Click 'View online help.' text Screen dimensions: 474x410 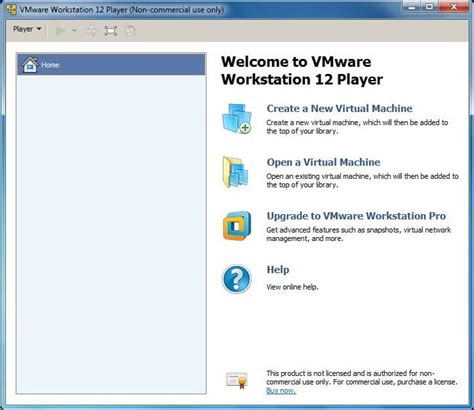tap(292, 287)
